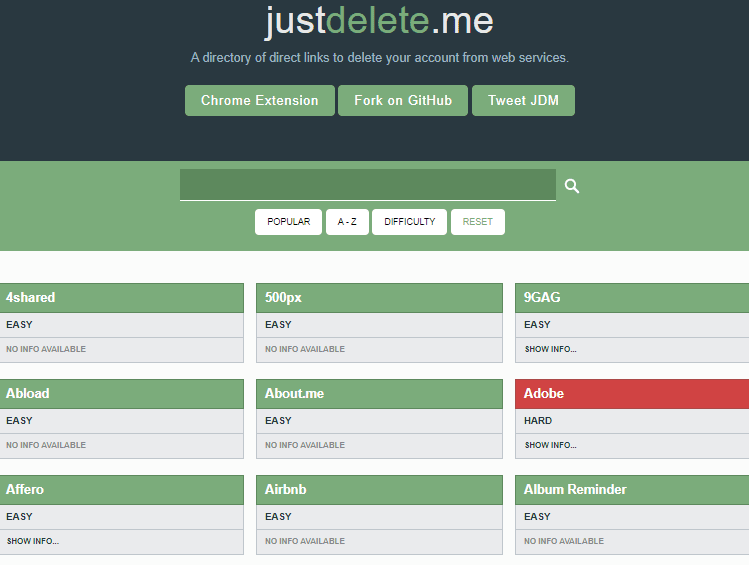The image size is (749, 565).
Task: Open the Affero delete link
Action: [122, 490]
